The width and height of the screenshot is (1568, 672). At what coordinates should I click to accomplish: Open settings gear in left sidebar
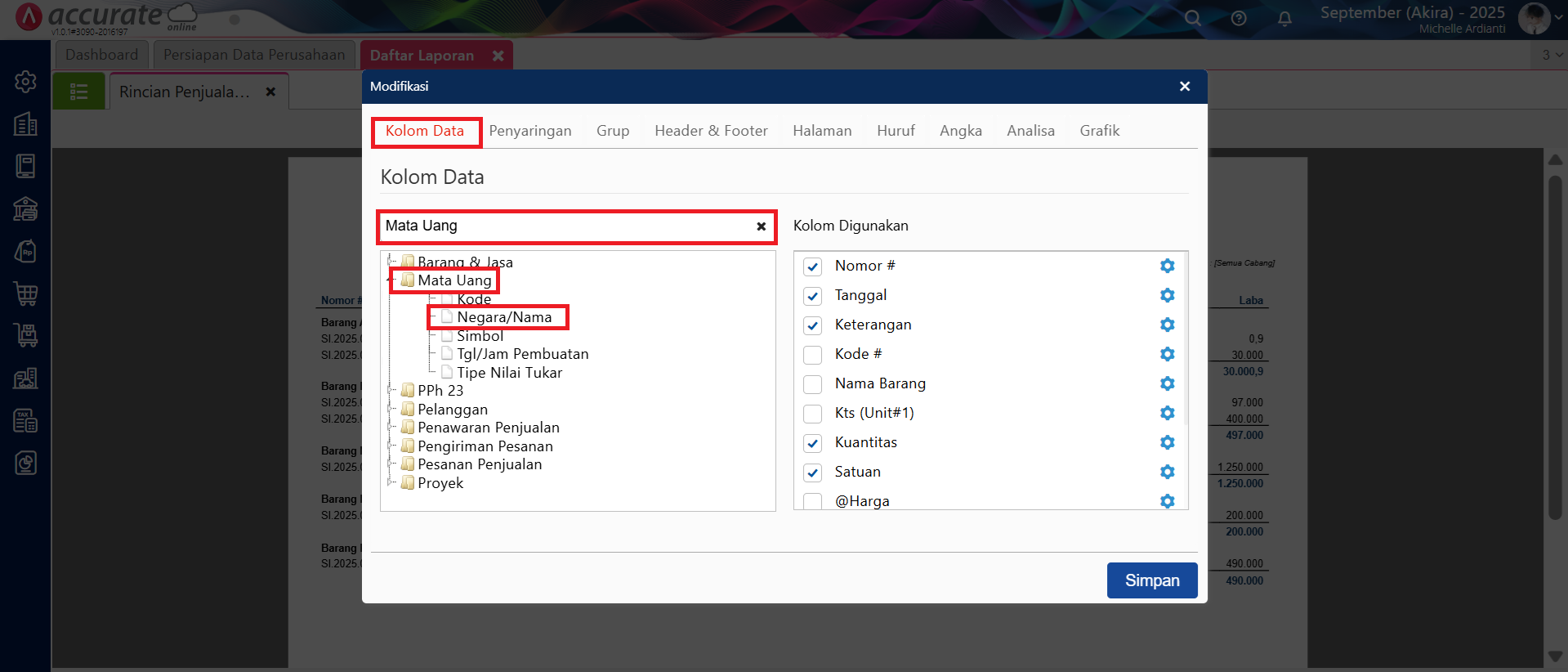(25, 81)
